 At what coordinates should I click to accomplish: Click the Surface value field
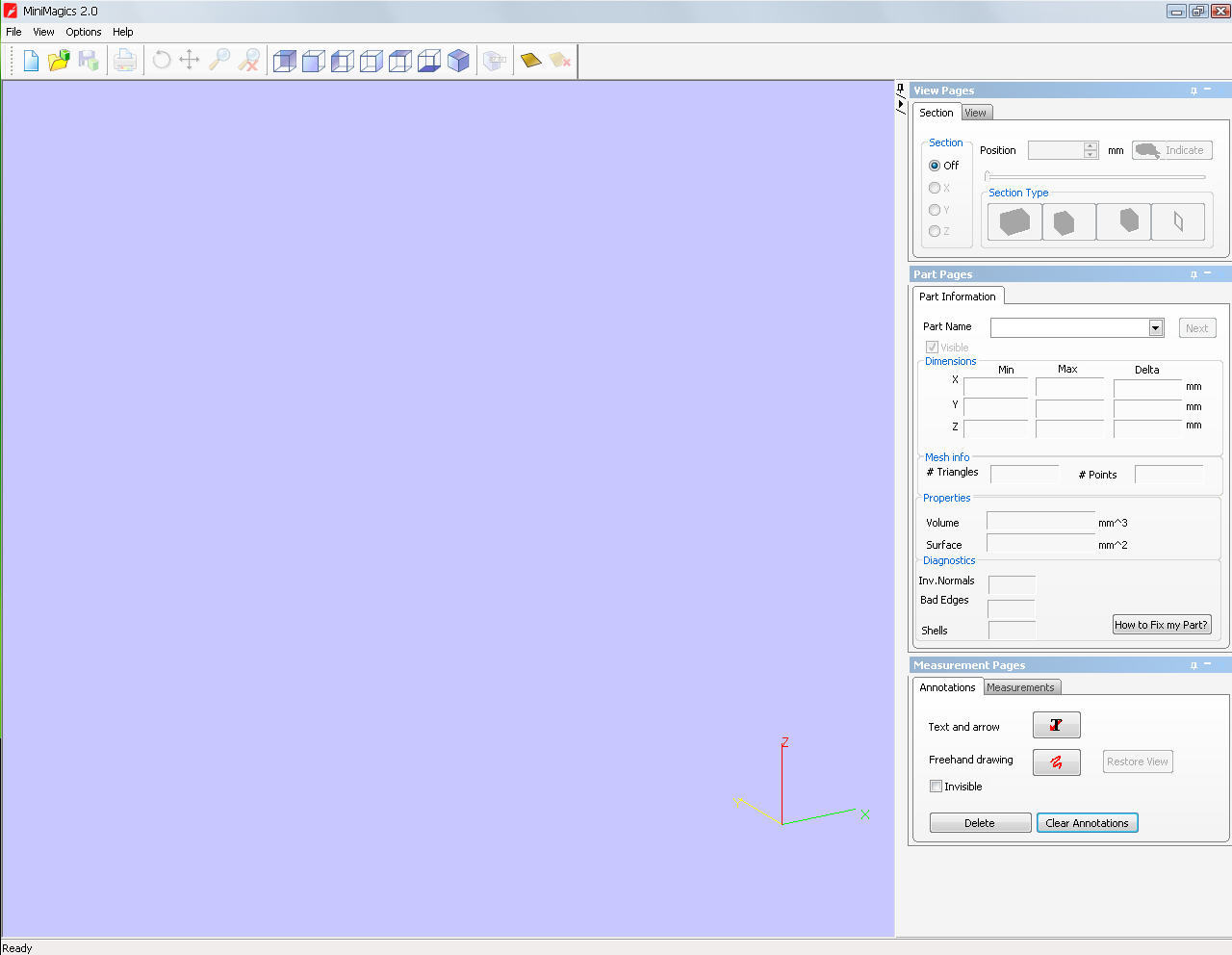pos(1040,544)
